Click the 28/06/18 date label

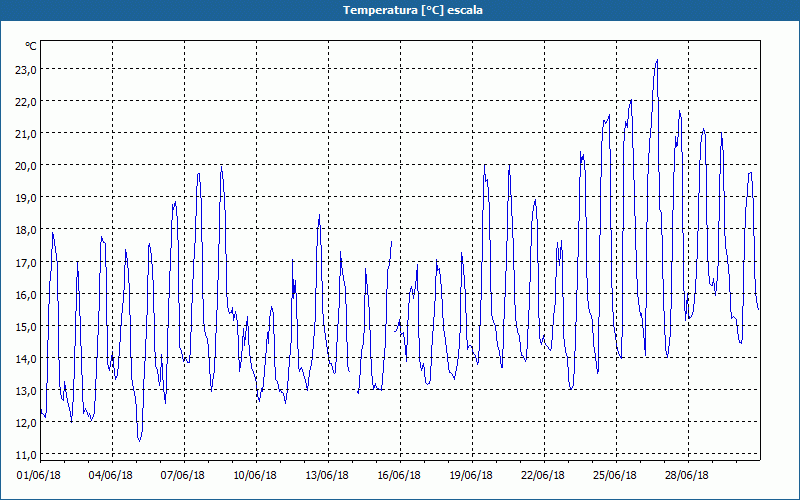tap(687, 476)
